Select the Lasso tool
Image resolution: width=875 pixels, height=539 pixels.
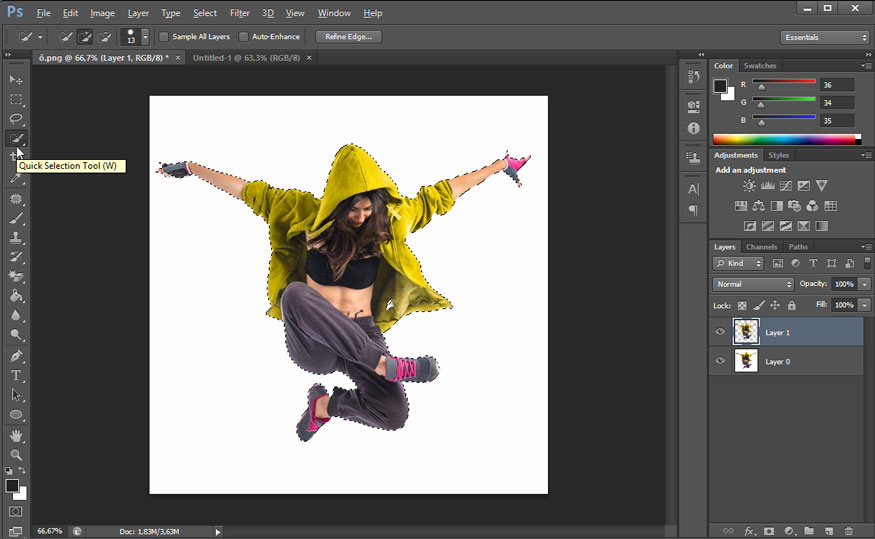pos(16,119)
